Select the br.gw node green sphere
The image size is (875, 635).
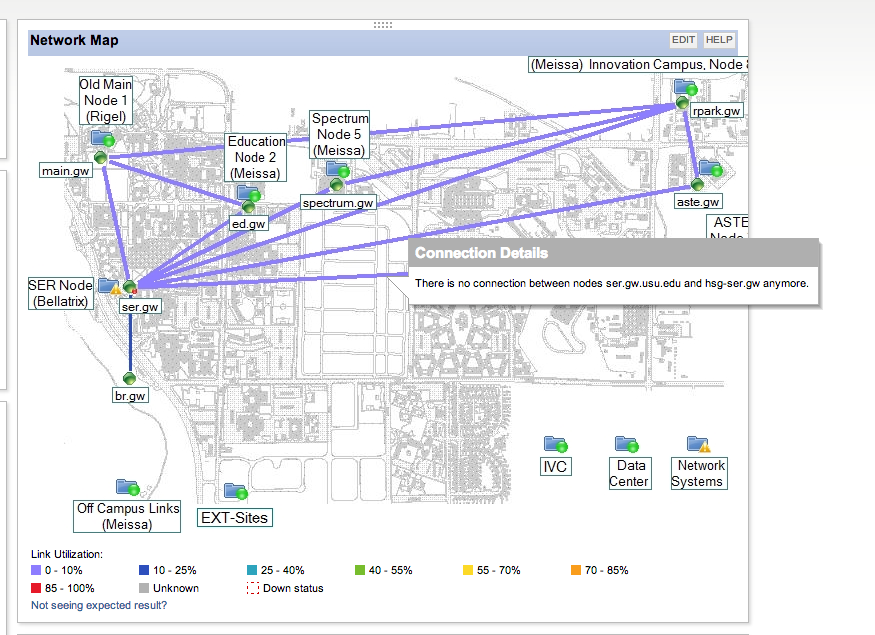129,379
